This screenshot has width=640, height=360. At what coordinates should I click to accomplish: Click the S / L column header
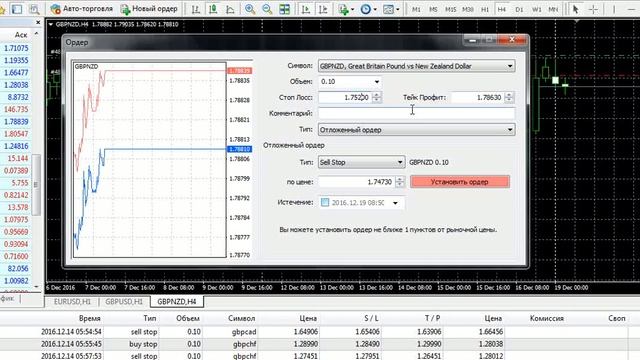[371, 318]
